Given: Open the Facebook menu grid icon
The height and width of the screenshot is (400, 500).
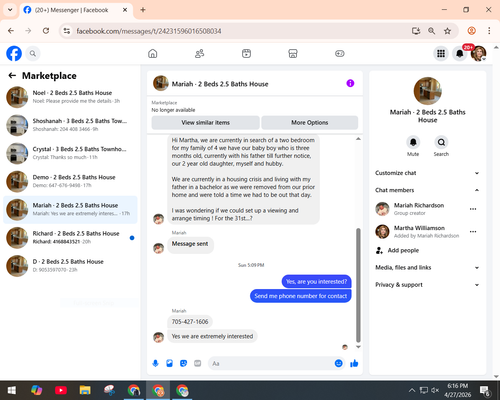Looking at the screenshot, I should click(441, 53).
